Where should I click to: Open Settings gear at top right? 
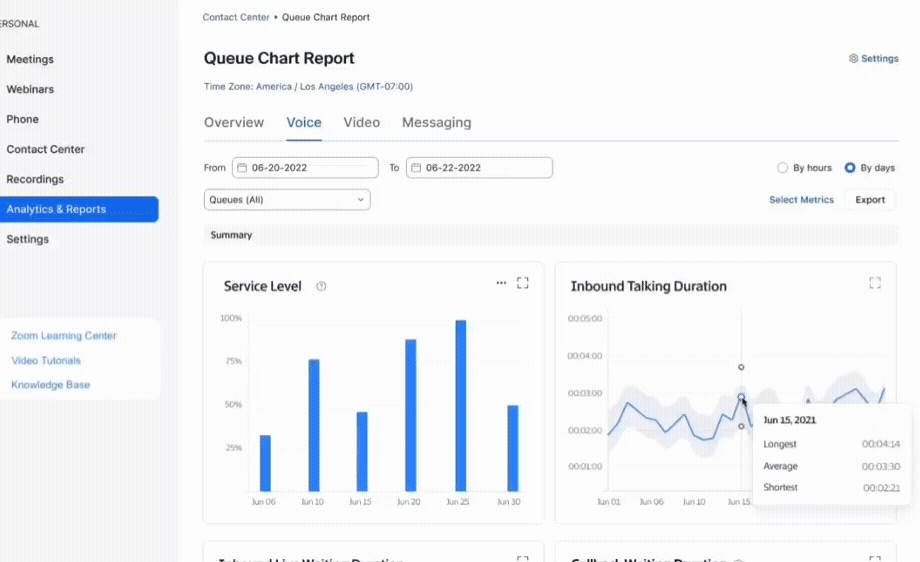[x=874, y=59]
